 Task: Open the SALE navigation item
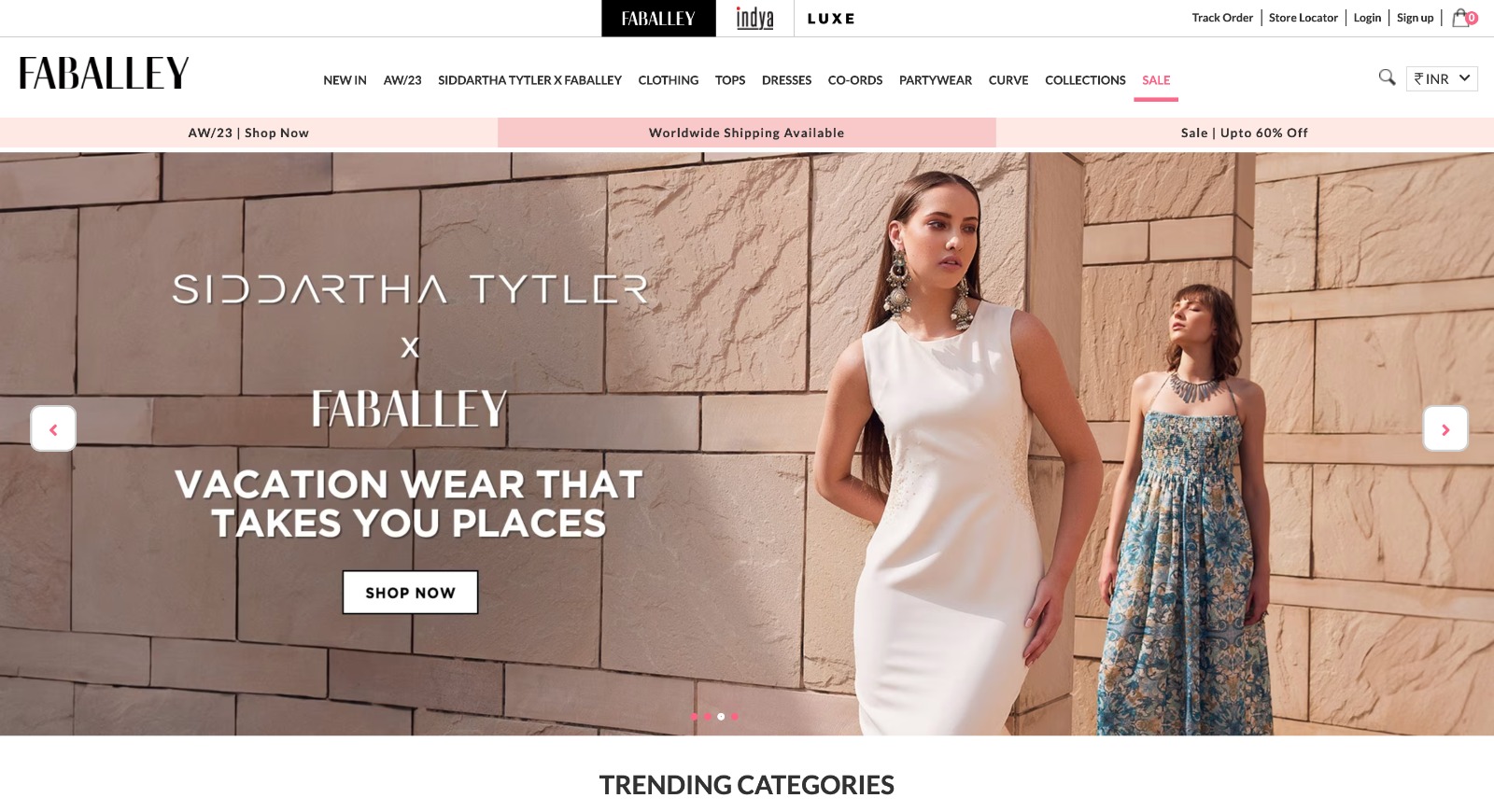pos(1156,80)
